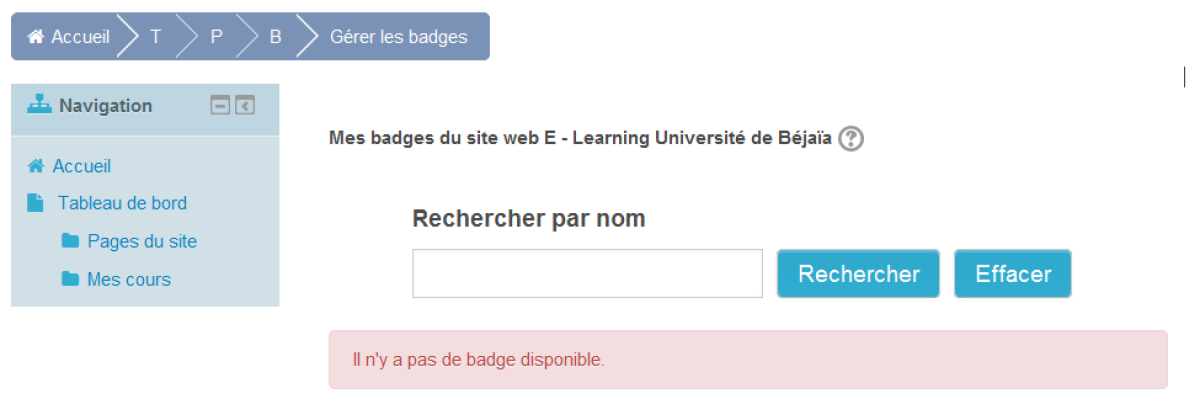The height and width of the screenshot is (420, 1200).
Task: Click the Tableau de bord page icon
Action: (36, 203)
